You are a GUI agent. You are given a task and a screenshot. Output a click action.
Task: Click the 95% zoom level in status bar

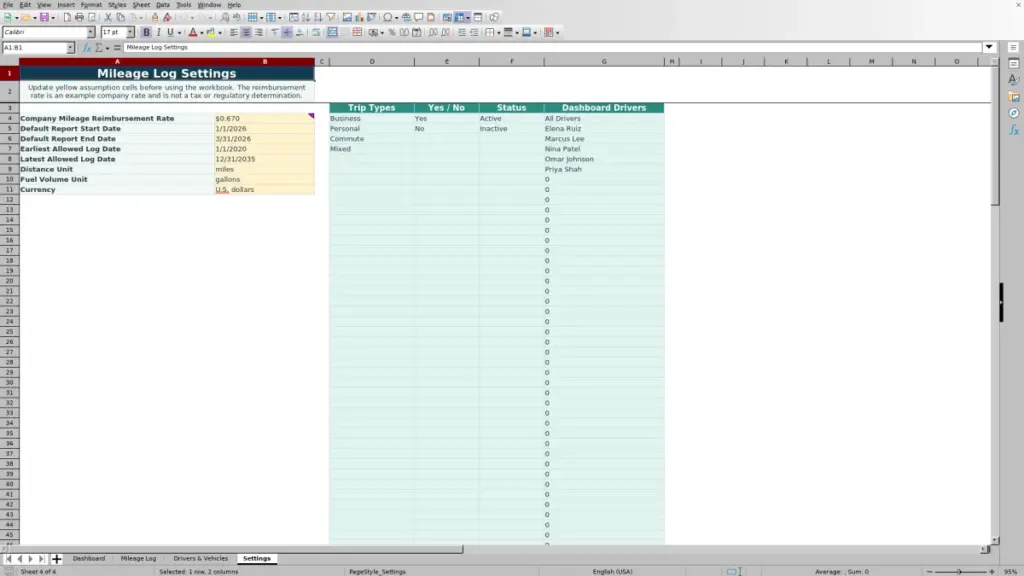(1011, 571)
